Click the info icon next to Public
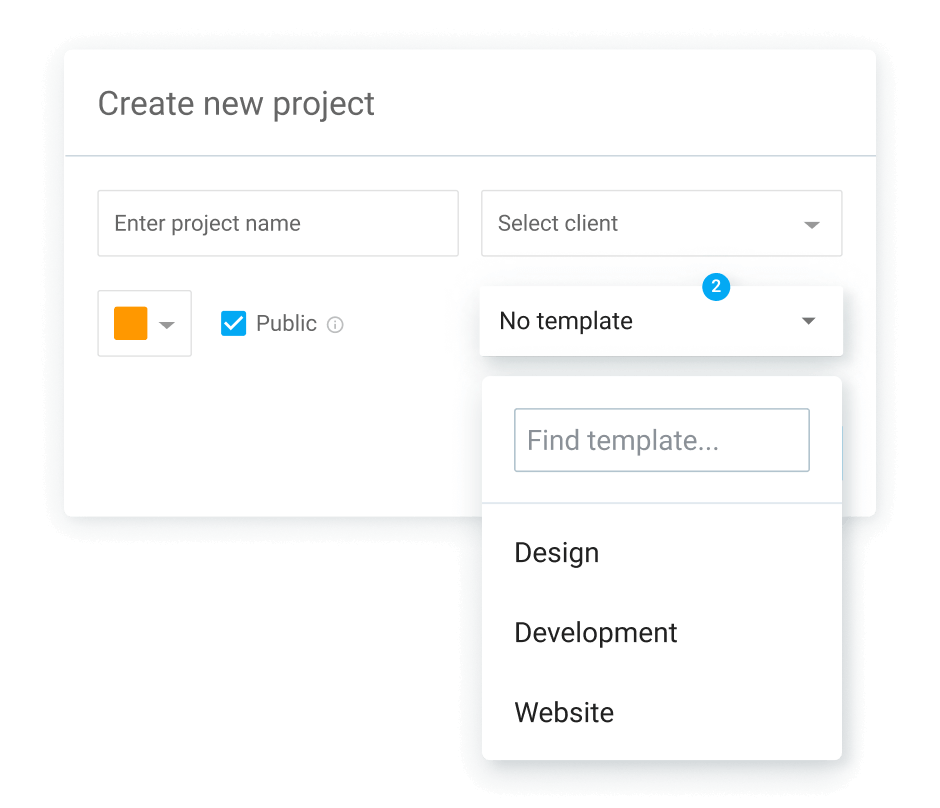 tap(335, 324)
